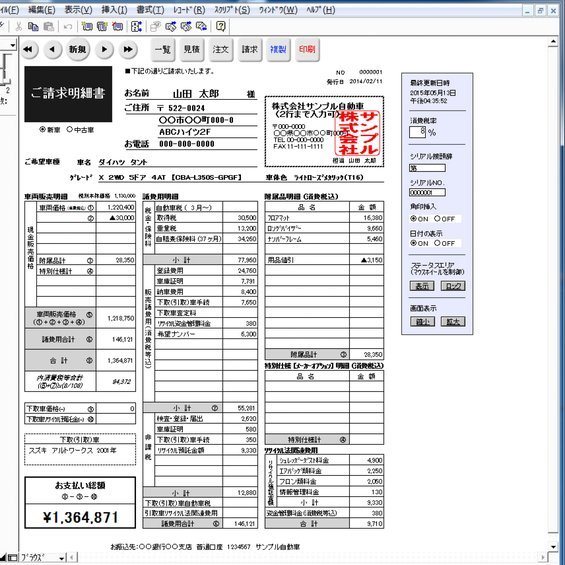Click vertical scrollbar up arrow
The width and height of the screenshot is (565, 565).
[x=553, y=43]
